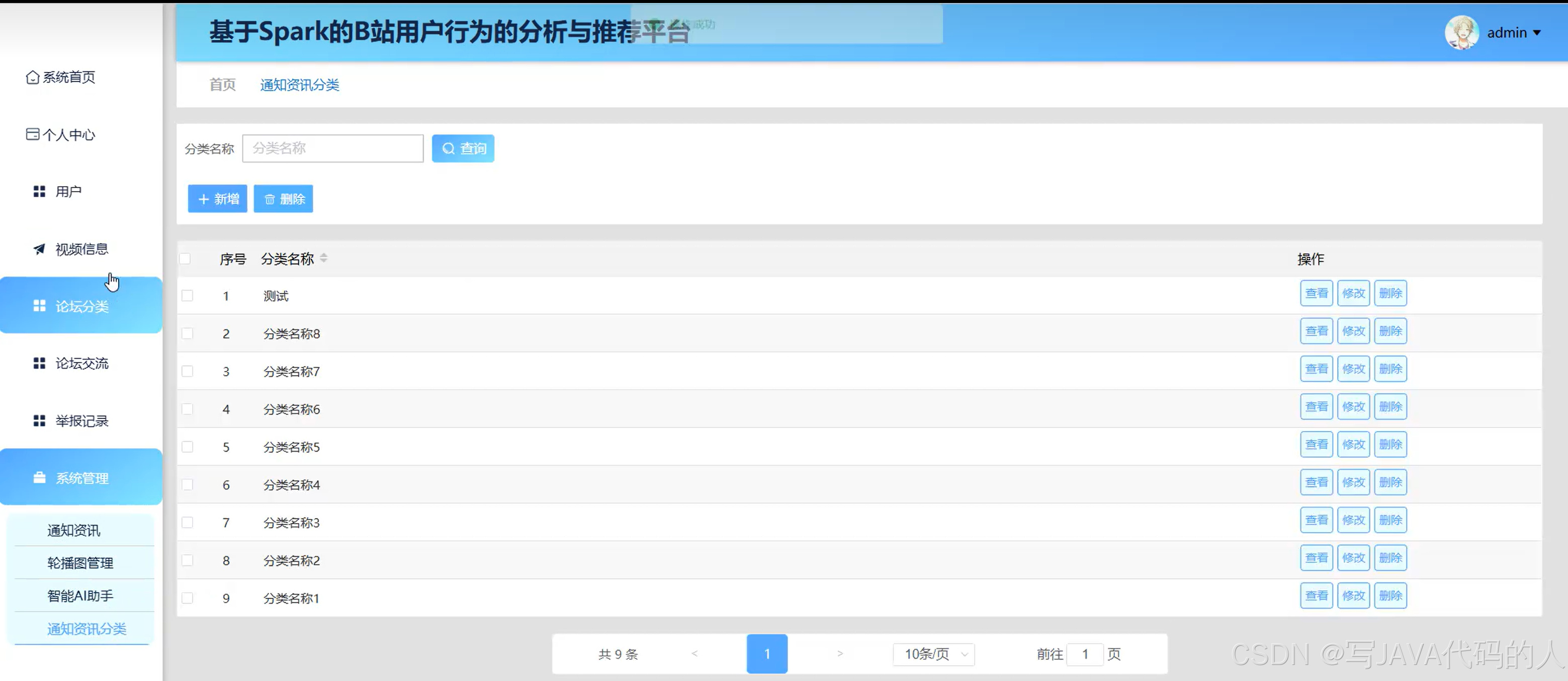Delete the 分类名称6 row
The height and width of the screenshot is (681, 1568).
[1390, 406]
